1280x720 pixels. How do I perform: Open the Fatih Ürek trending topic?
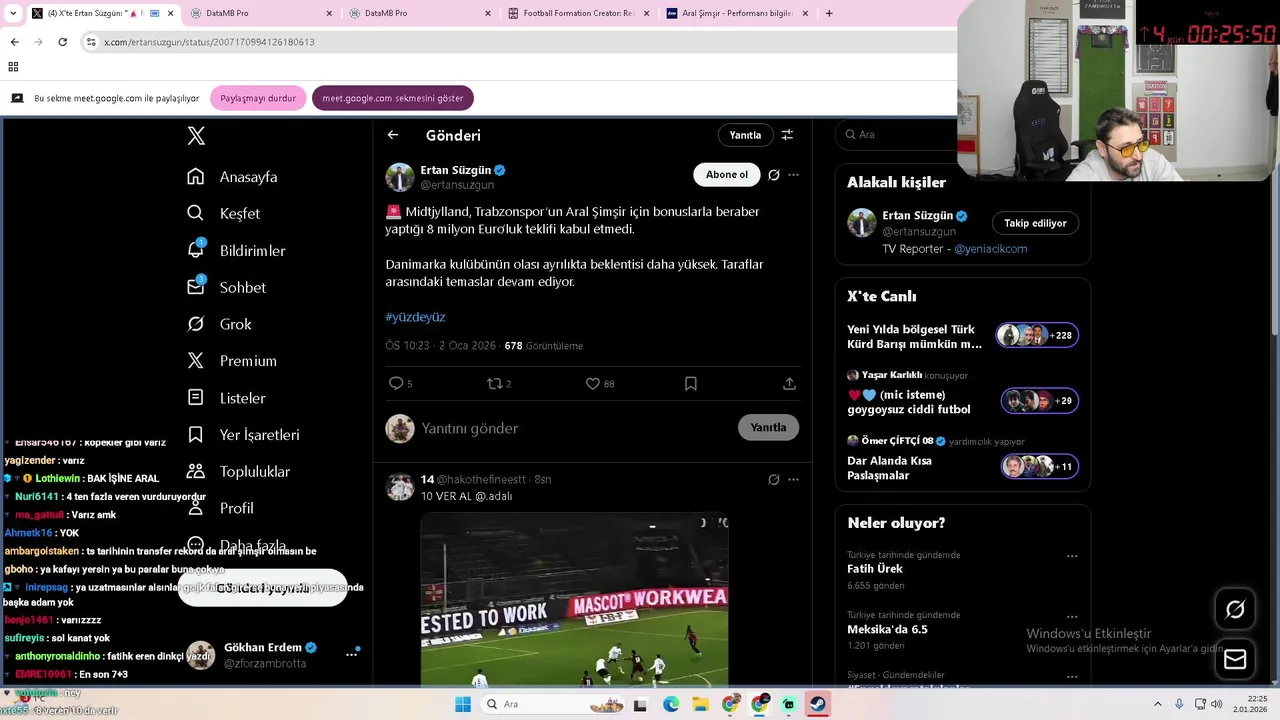coord(875,569)
